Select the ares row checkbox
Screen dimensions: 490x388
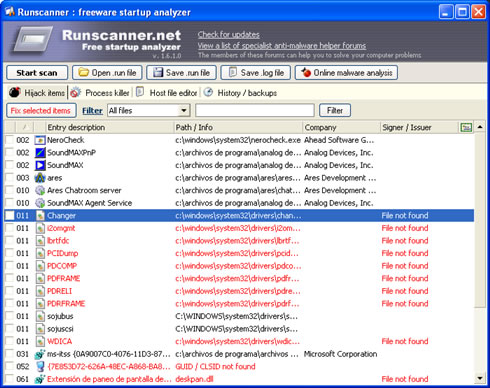[10, 177]
